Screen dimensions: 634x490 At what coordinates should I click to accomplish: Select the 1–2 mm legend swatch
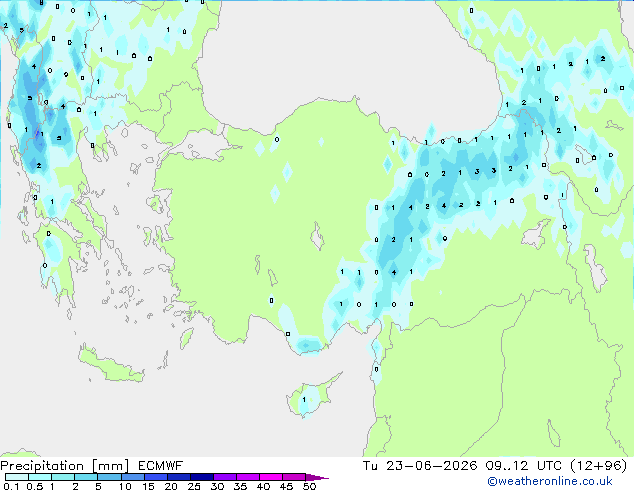[x=63, y=477]
